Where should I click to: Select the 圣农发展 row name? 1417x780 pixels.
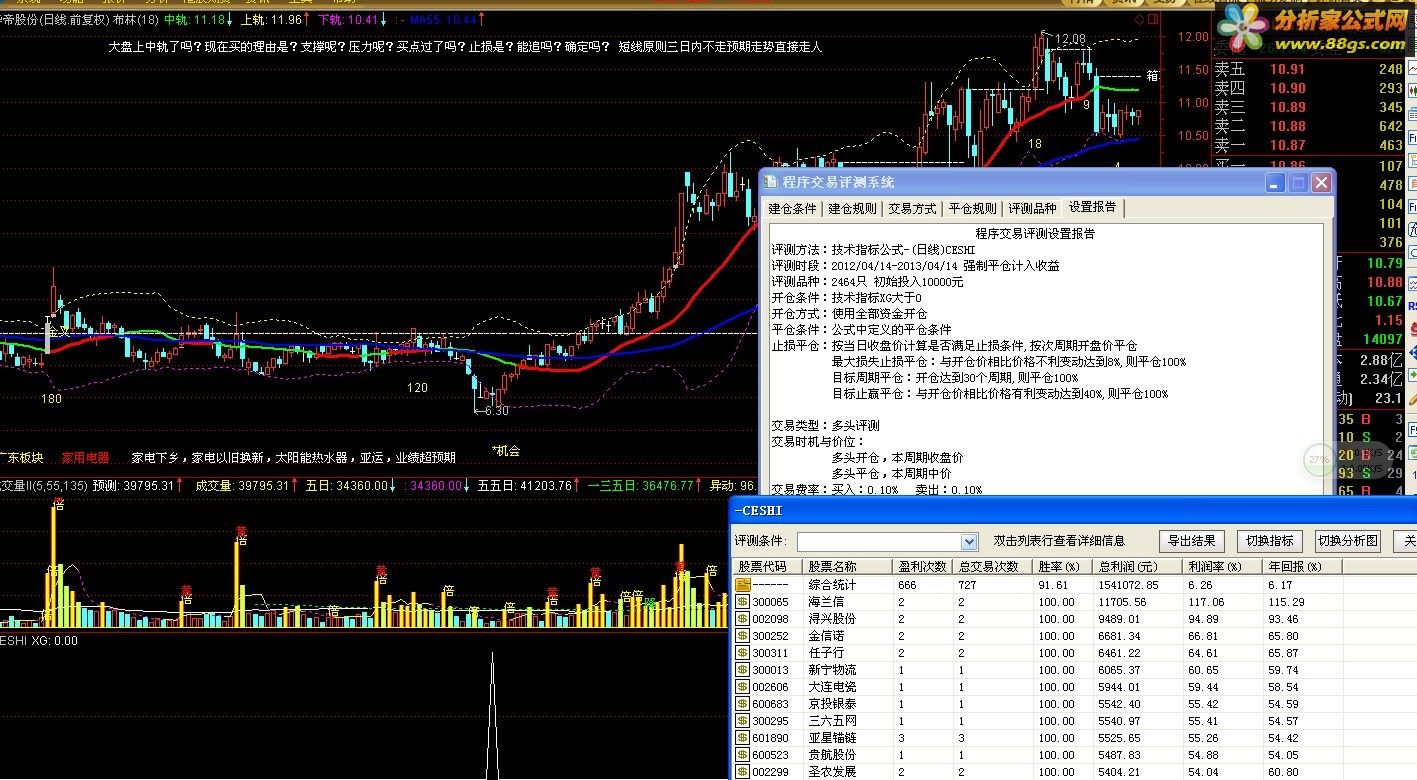[x=832, y=772]
